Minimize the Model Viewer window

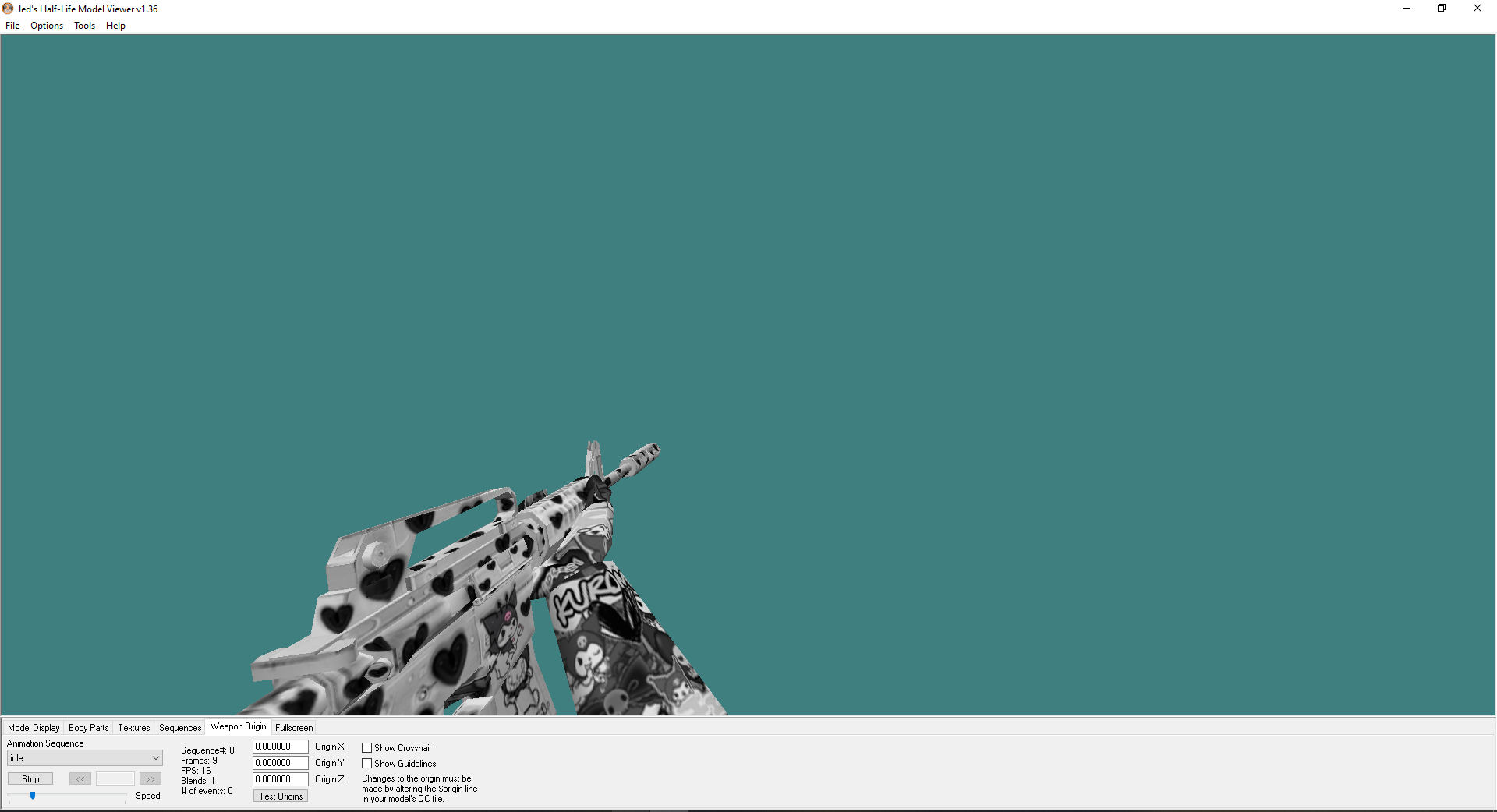tap(1407, 9)
